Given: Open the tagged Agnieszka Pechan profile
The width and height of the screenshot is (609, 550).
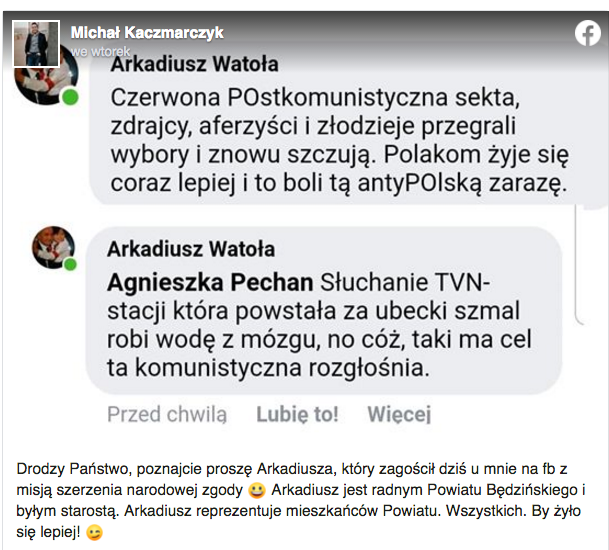Looking at the screenshot, I should (210, 282).
